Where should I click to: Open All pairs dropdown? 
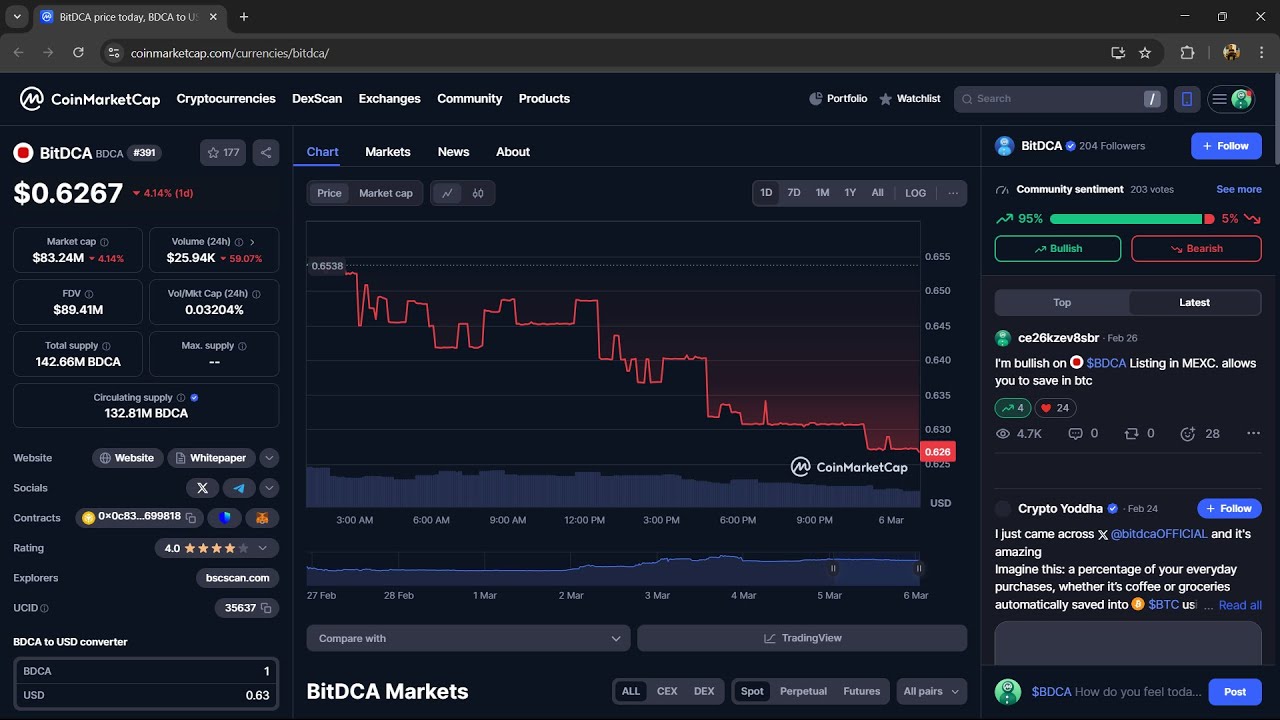(x=932, y=691)
